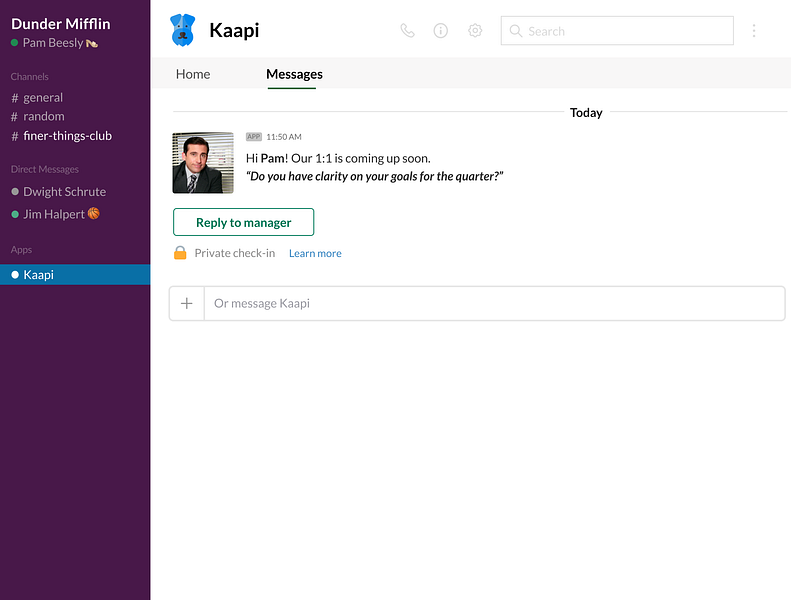The width and height of the screenshot is (791, 600).
Task: Open Dwight Schrute direct message
Action: click(x=59, y=192)
